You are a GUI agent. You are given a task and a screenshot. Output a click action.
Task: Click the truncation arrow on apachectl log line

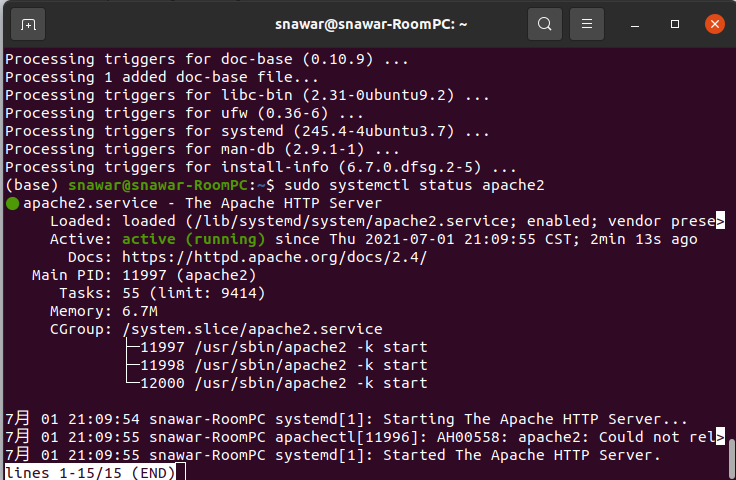[x=720, y=437]
